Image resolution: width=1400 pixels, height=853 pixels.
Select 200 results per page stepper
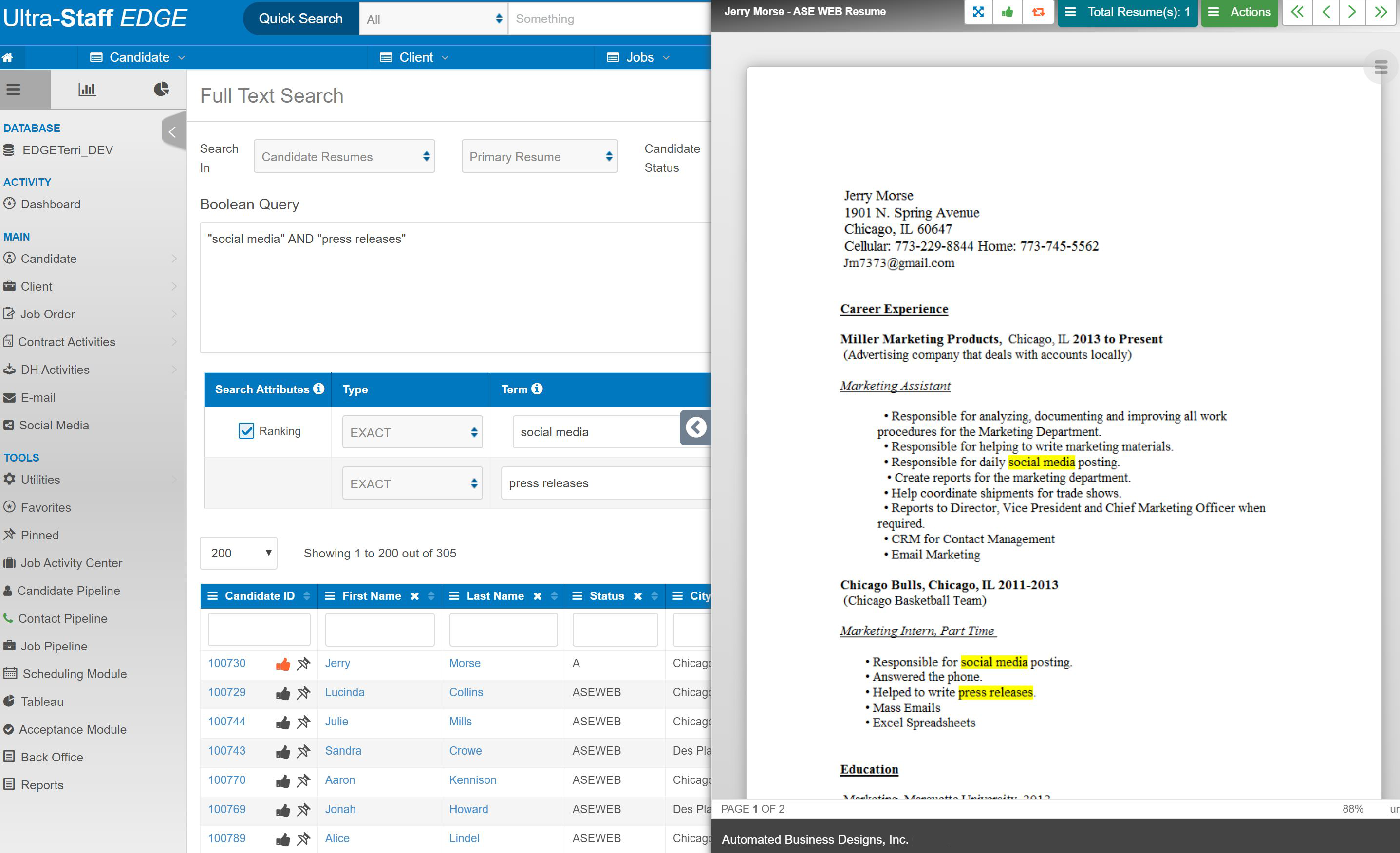241,553
